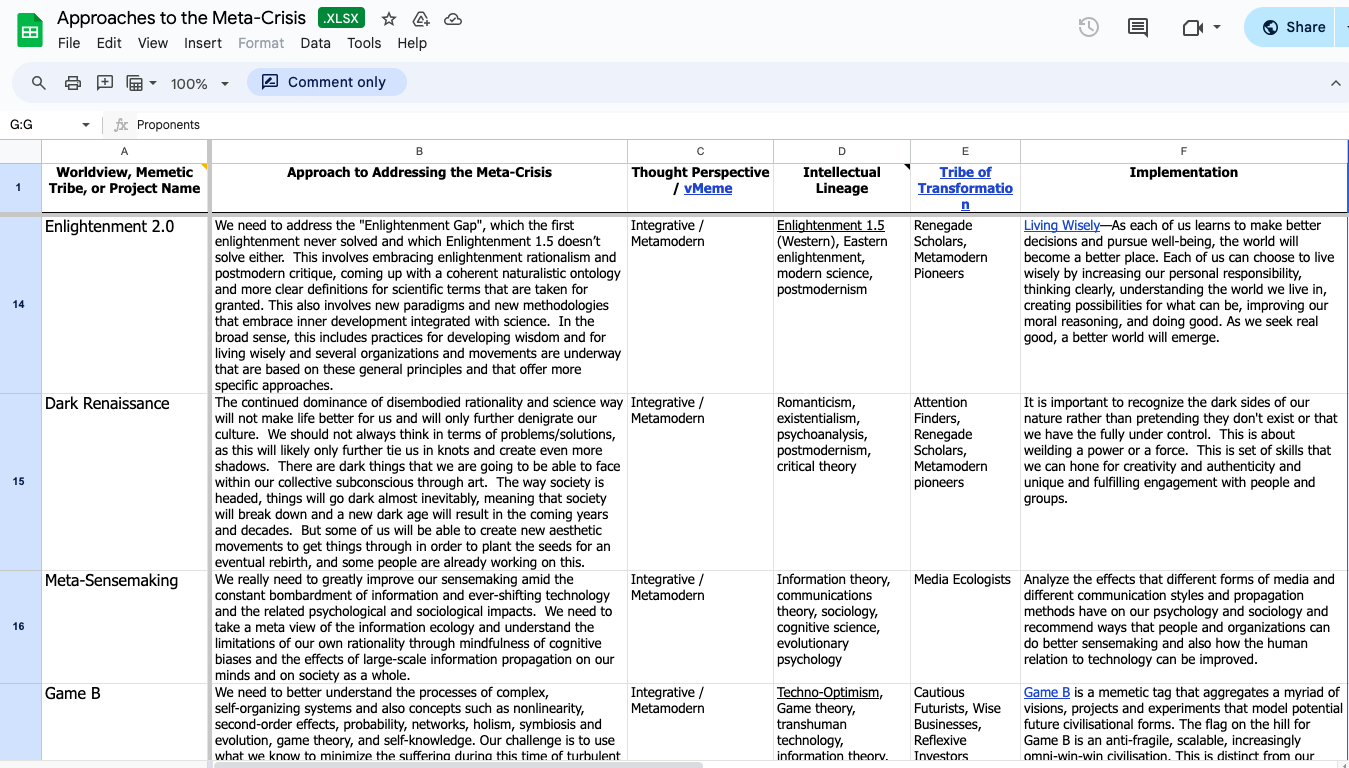Open the Data menu
The height and width of the screenshot is (768, 1349).
click(315, 43)
